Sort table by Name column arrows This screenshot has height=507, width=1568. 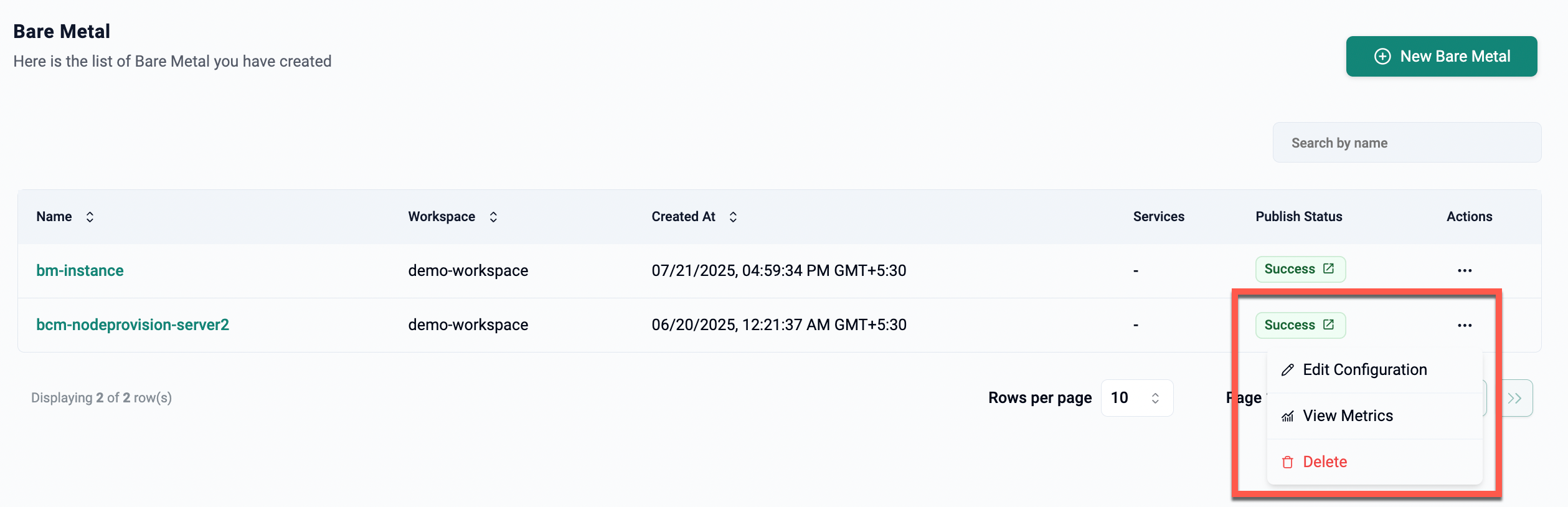click(90, 217)
